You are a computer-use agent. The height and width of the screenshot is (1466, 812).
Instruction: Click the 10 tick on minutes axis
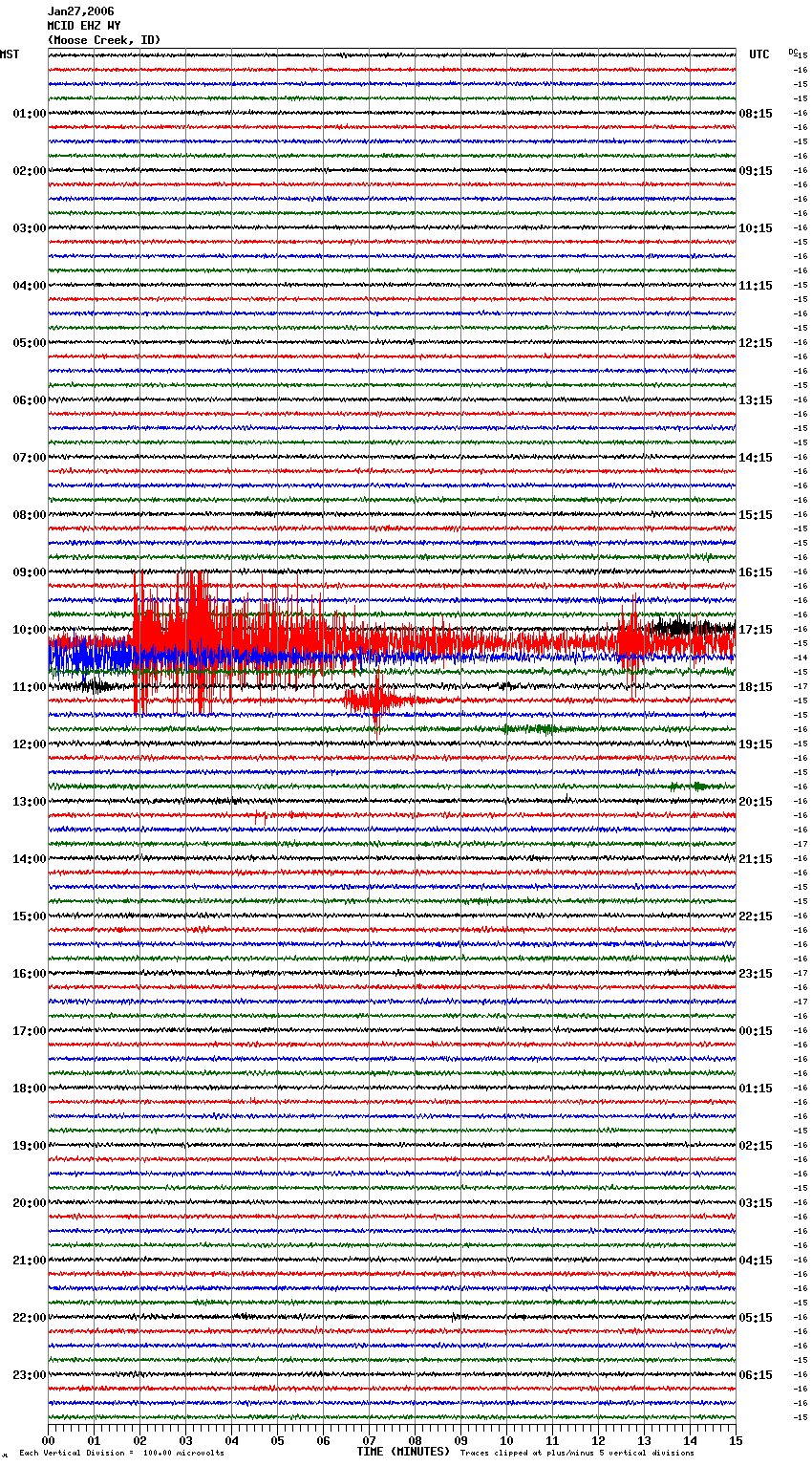pos(506,1440)
